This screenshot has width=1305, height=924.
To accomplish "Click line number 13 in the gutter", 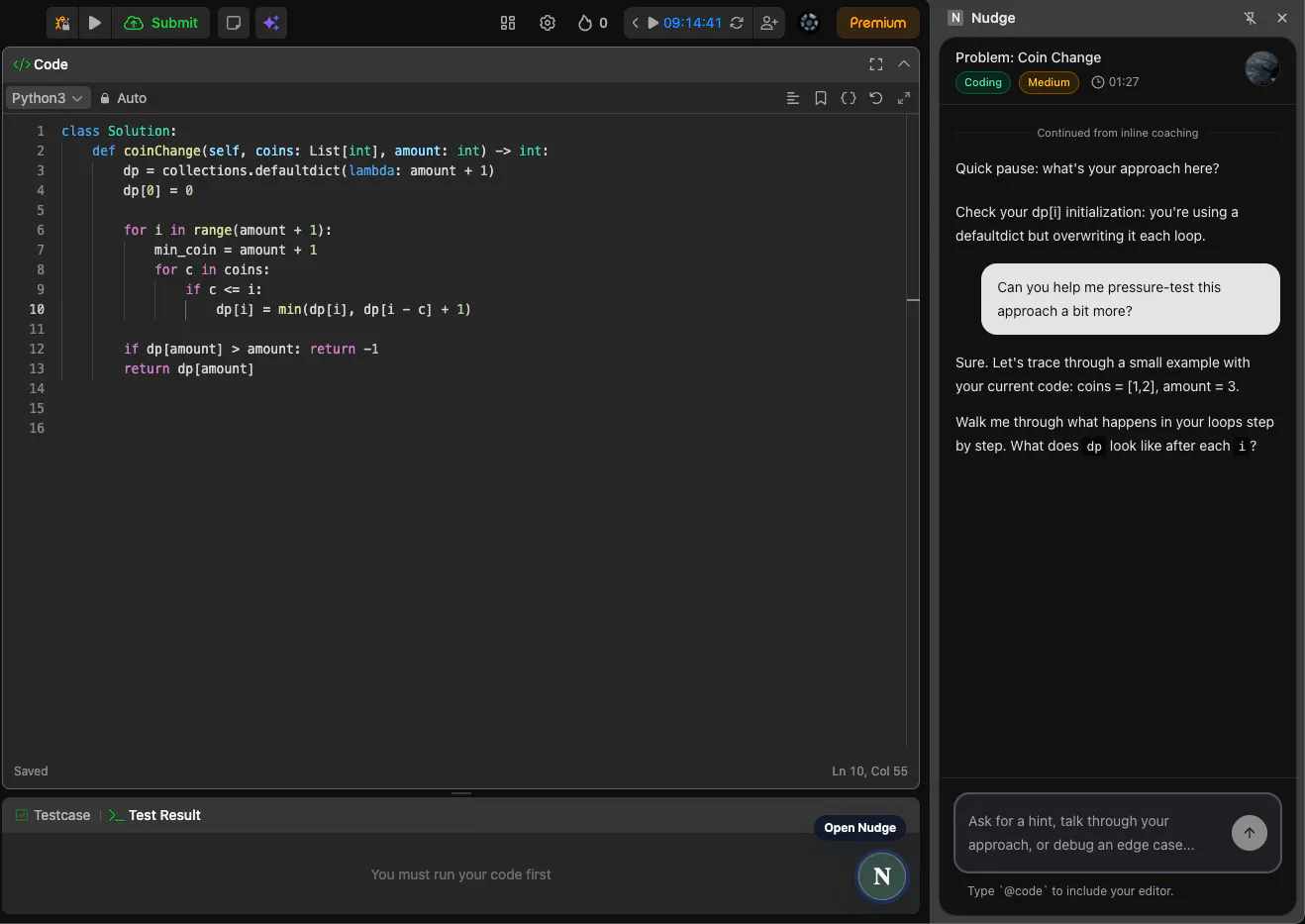I will 37,368.
